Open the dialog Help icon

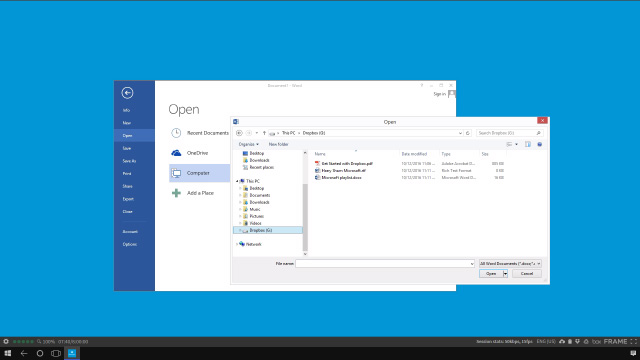[x=540, y=144]
